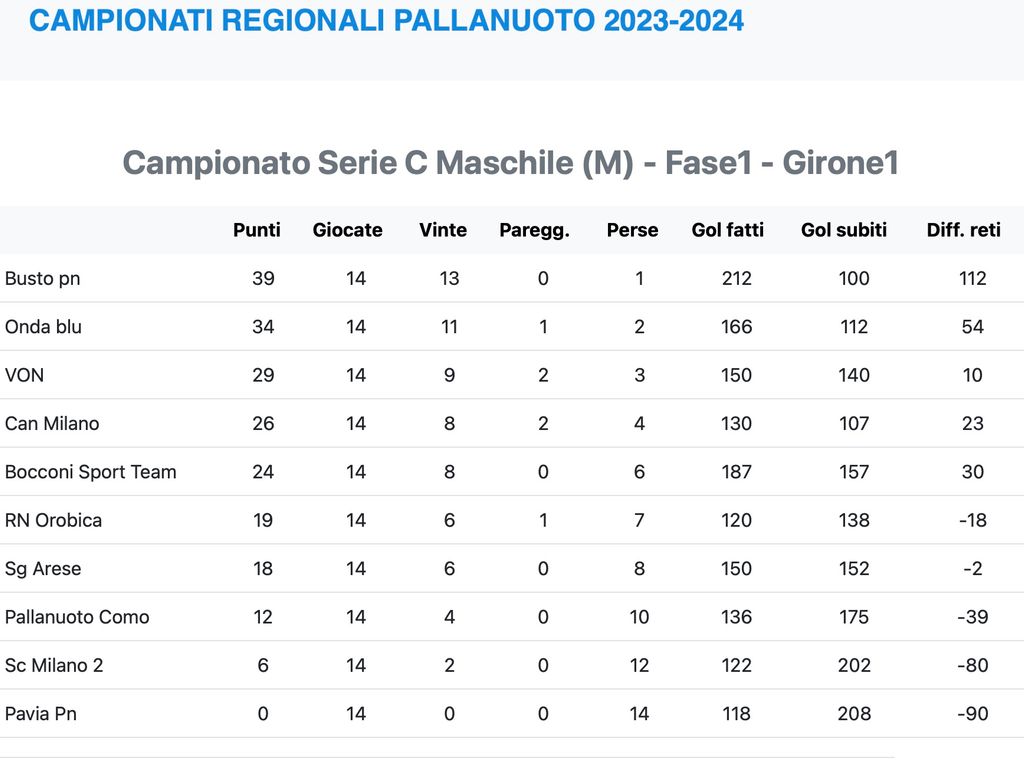Click the Gol fatti column header

coord(727,230)
